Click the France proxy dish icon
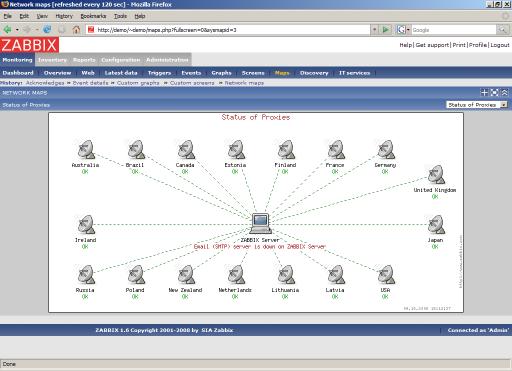 [x=336, y=150]
